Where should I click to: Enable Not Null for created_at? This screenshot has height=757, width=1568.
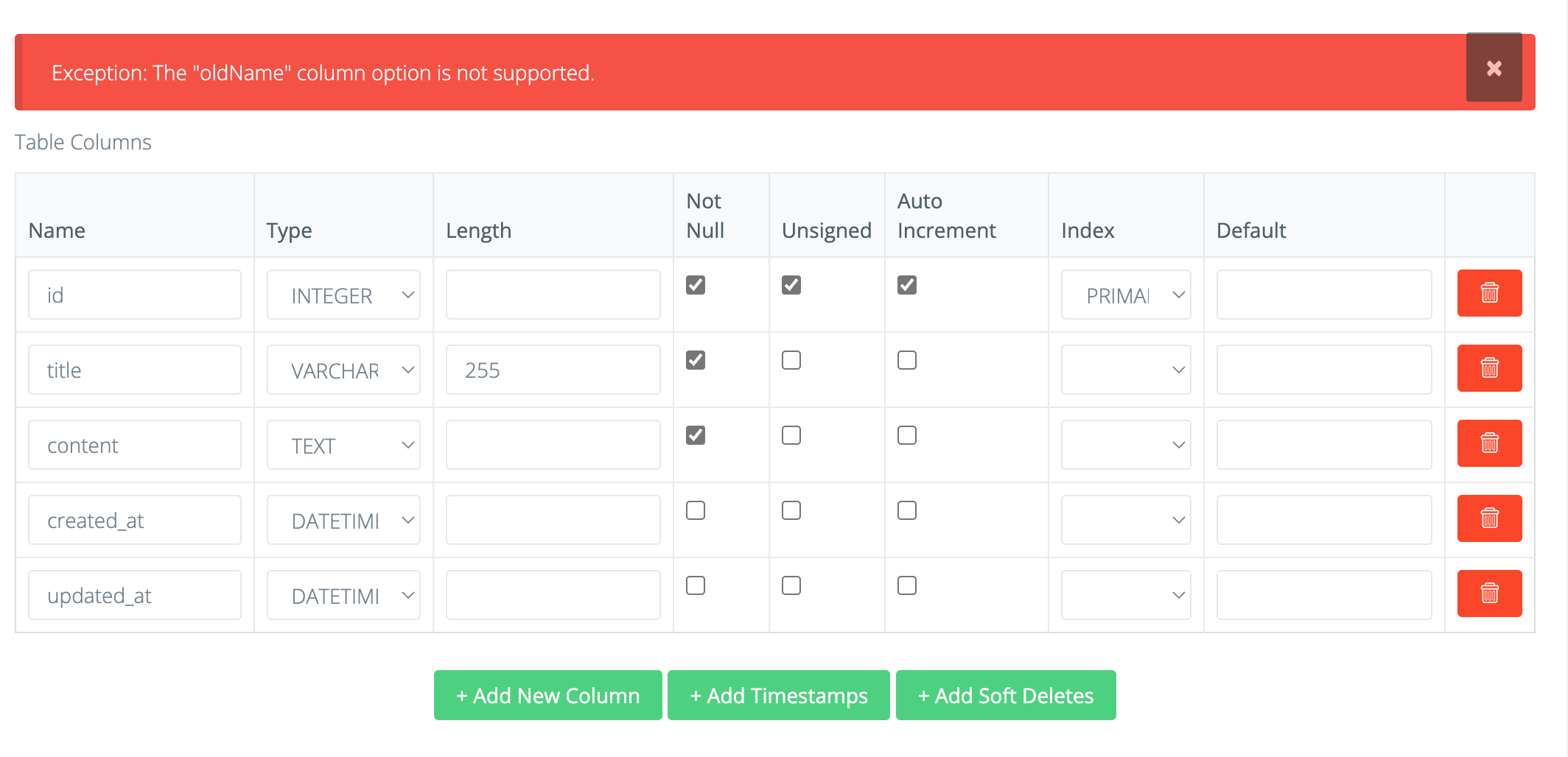[x=695, y=510]
